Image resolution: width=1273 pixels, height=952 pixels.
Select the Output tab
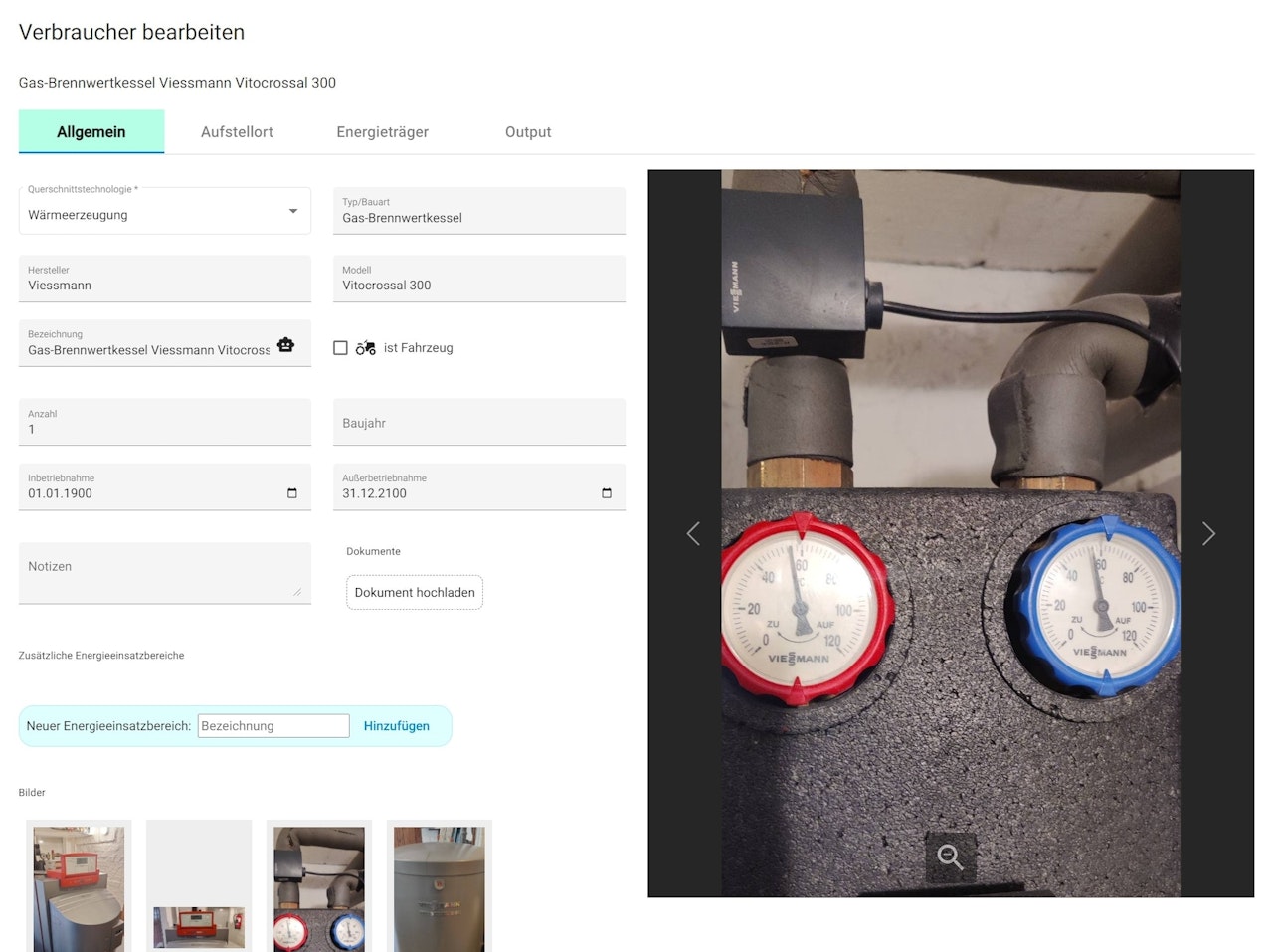coord(528,132)
